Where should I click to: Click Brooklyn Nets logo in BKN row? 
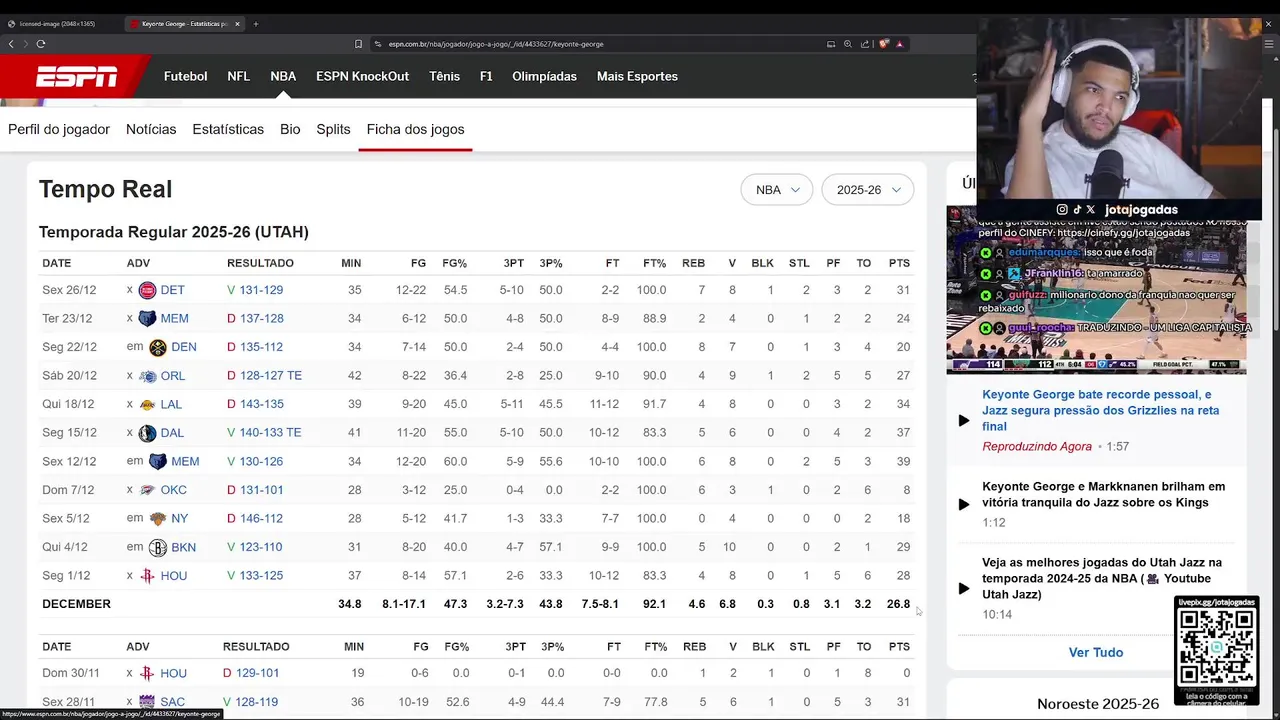click(157, 547)
